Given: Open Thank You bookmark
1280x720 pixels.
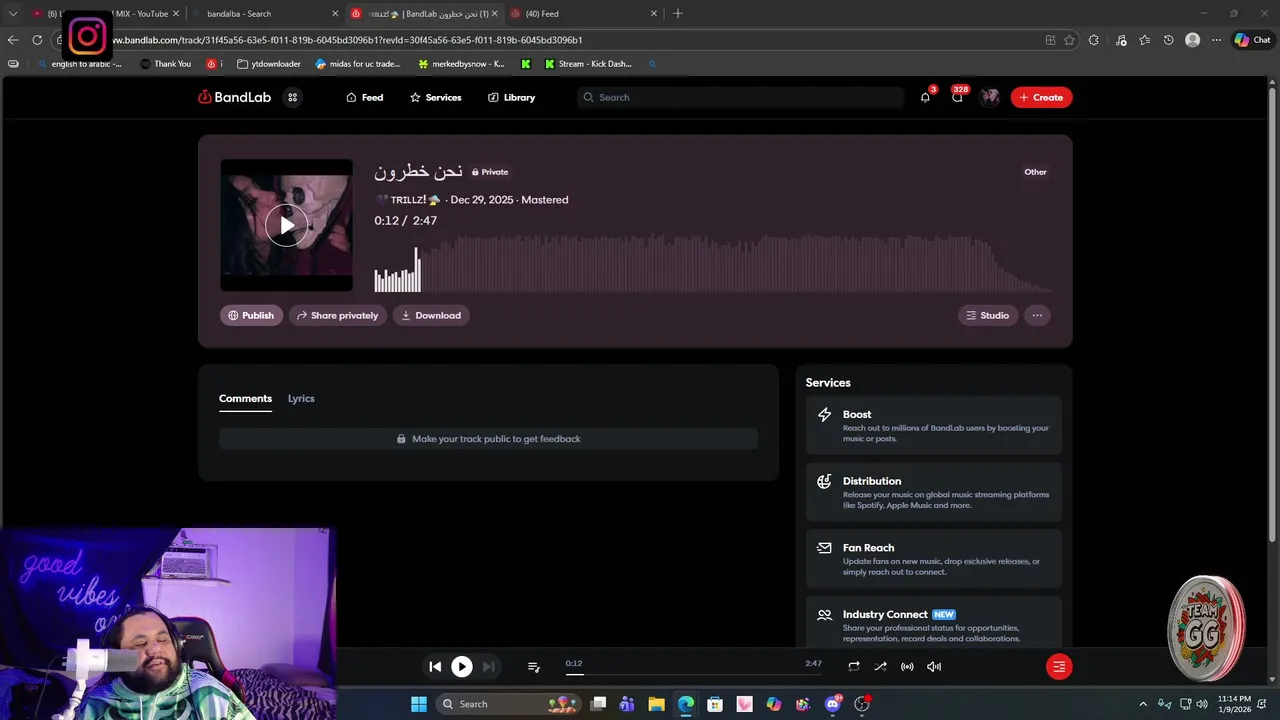Looking at the screenshot, I should click(165, 64).
